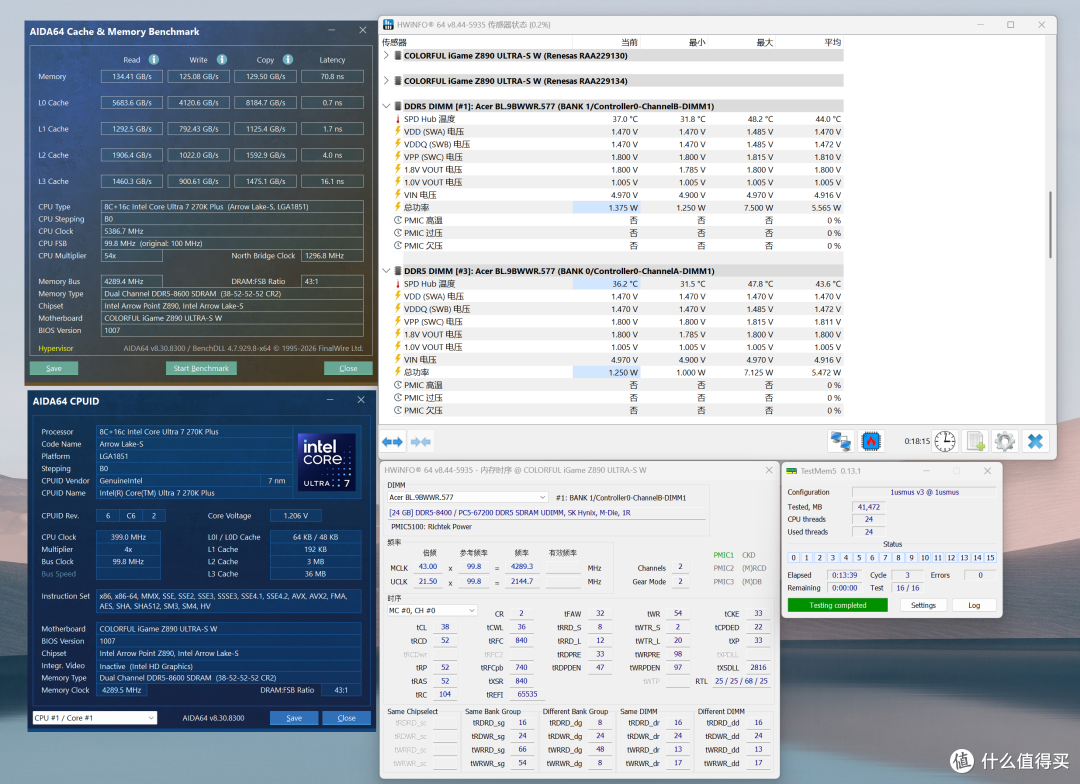Close the HWiNFO memory timings window

[769, 470]
